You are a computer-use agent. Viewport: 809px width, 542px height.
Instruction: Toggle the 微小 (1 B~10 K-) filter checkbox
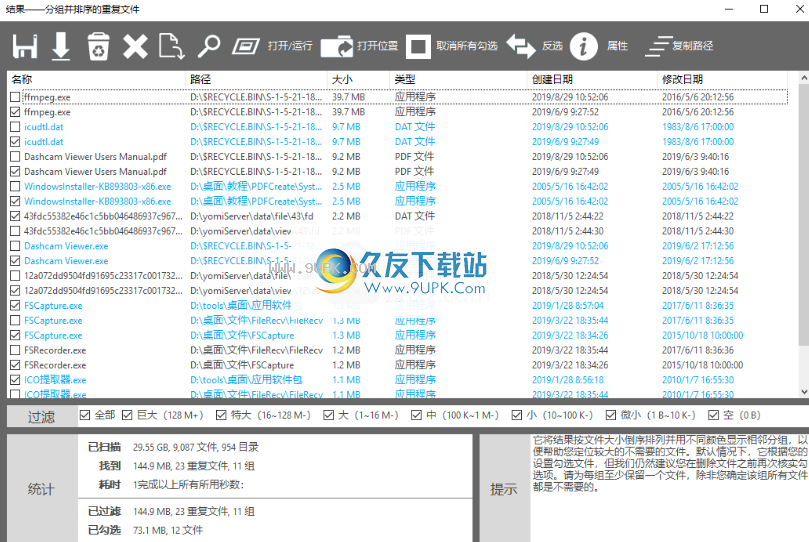point(611,415)
